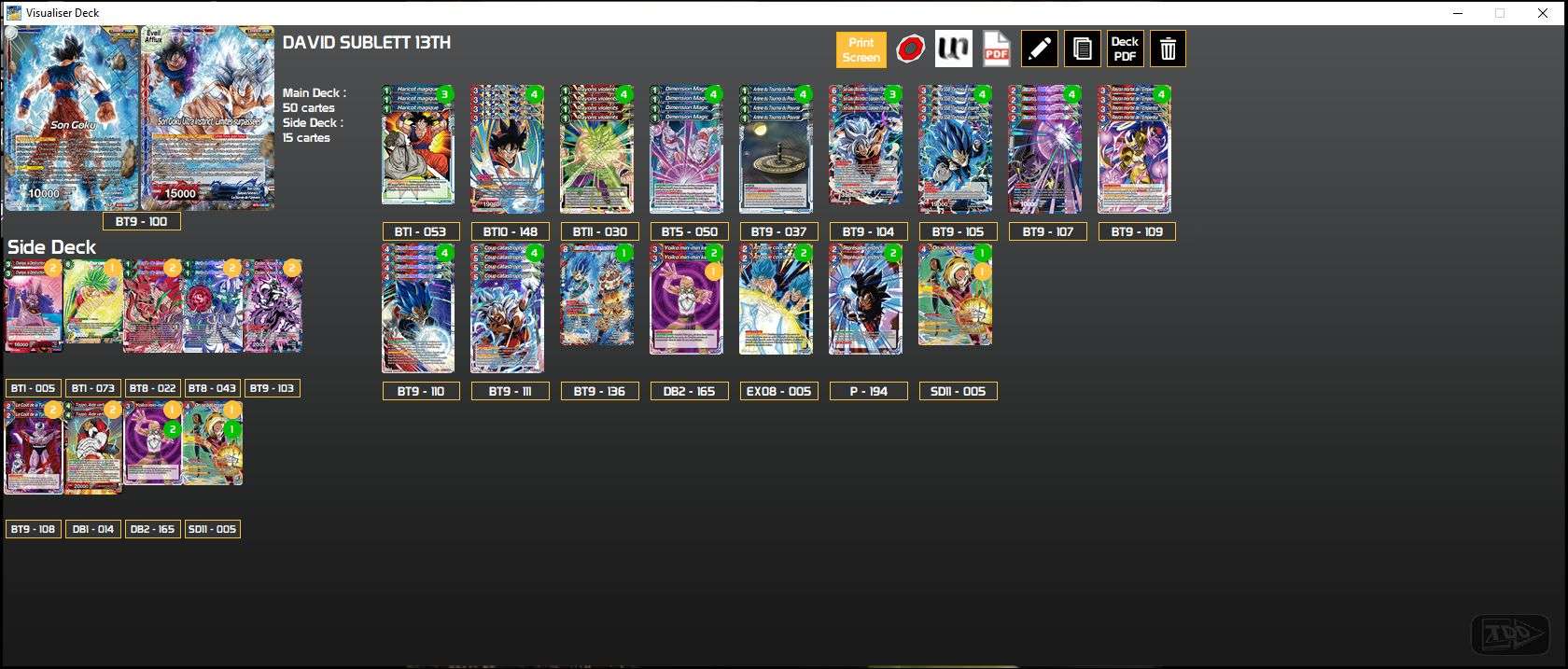This screenshot has height=669, width=1568.
Task: Open the main deck SD11 - 005 card
Action: (955, 295)
